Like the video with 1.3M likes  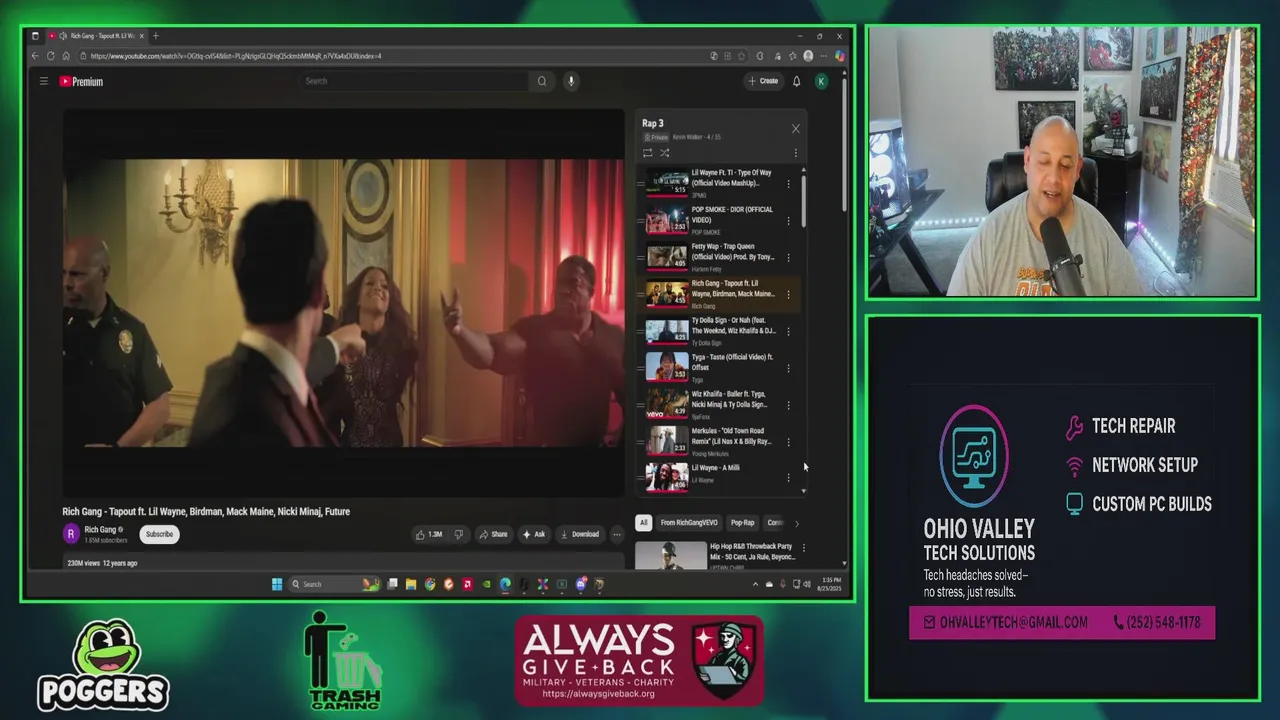429,534
